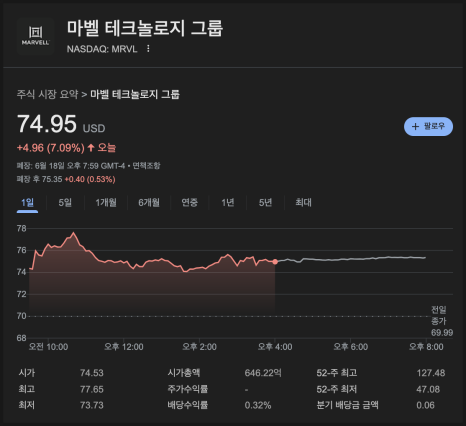Click the 분기 배당금 금액 value 0.06

pos(425,405)
